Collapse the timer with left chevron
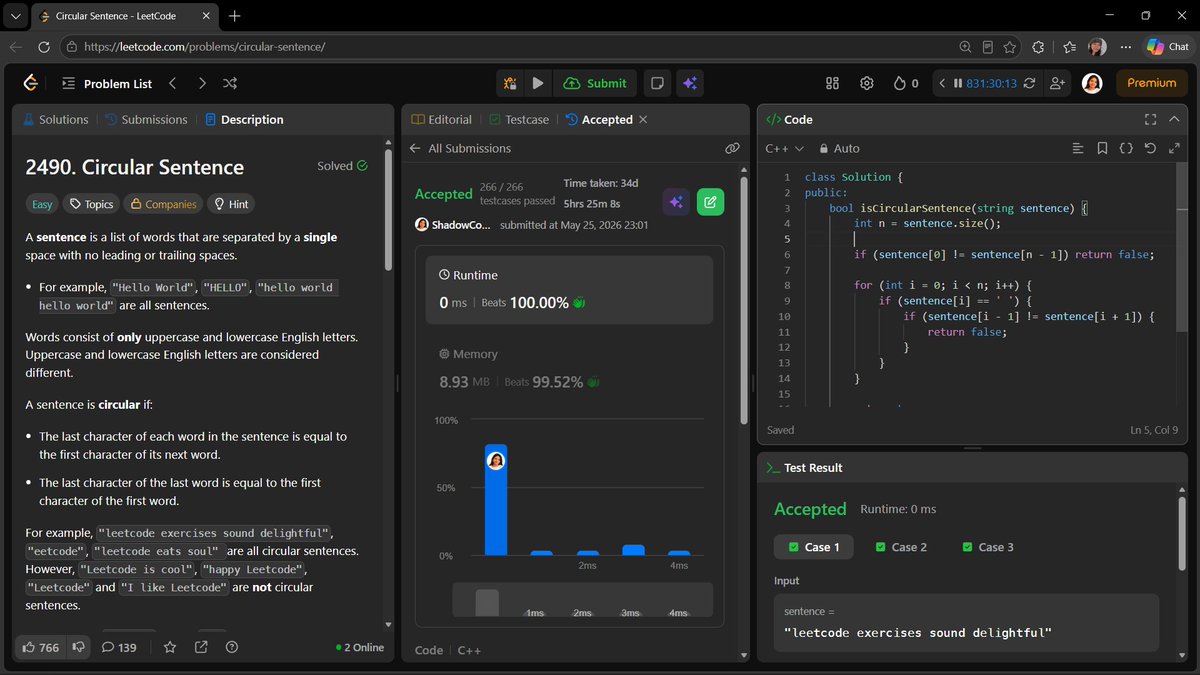1200x675 pixels. 942,83
